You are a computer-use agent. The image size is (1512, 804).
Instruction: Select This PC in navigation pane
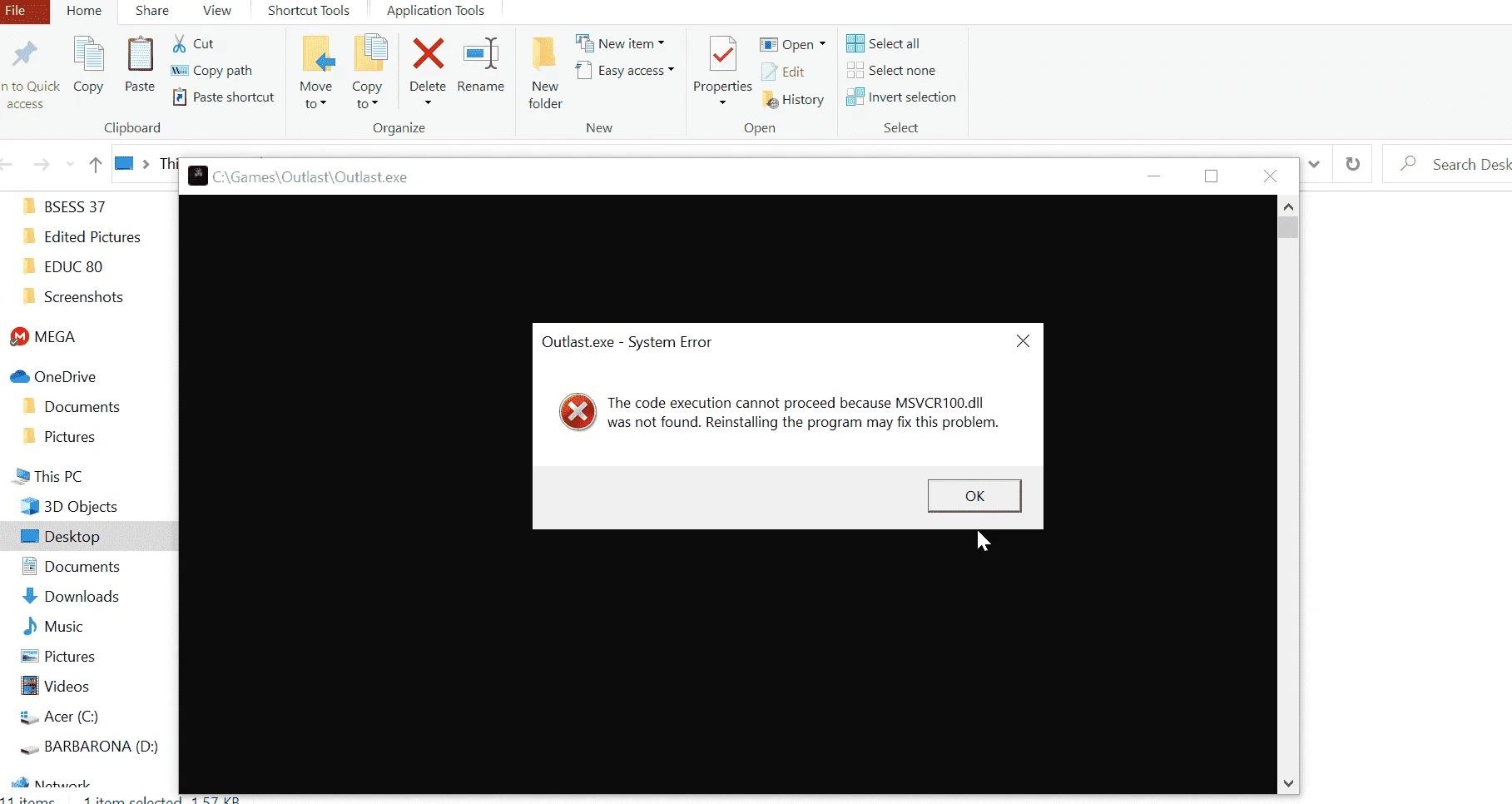[47, 477]
